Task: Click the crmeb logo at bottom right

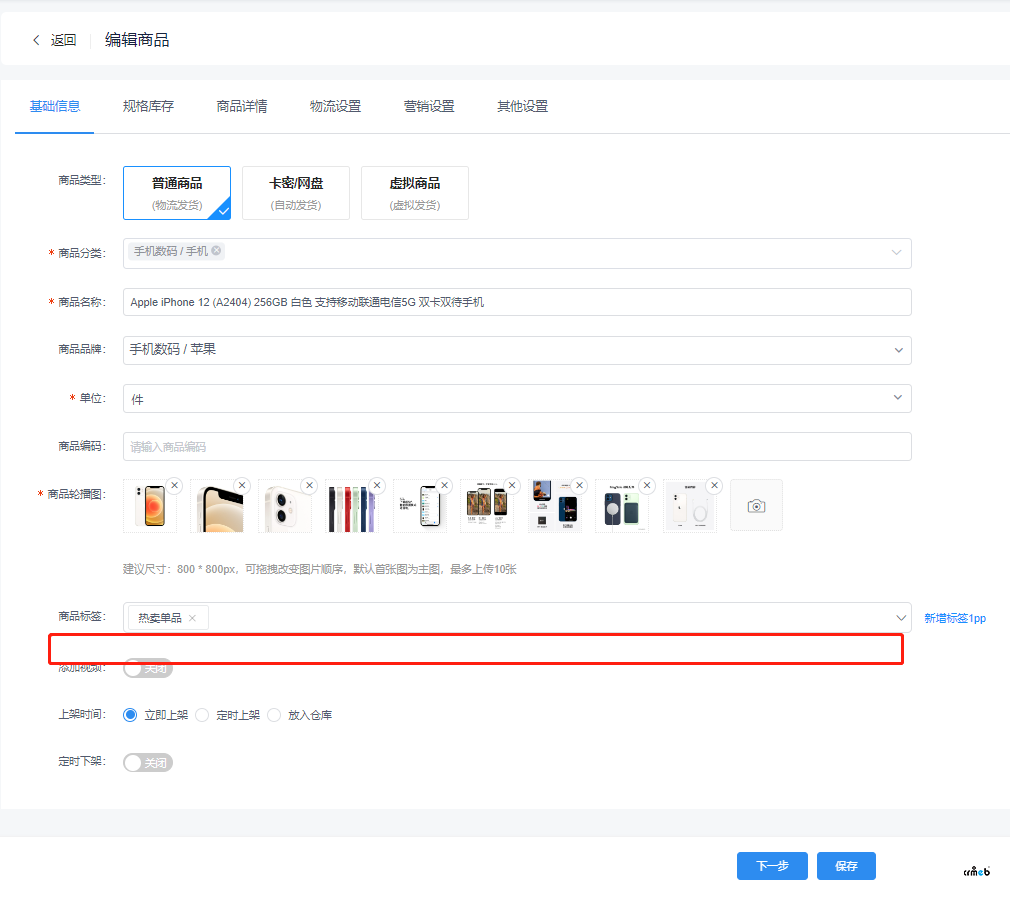Action: [x=977, y=871]
